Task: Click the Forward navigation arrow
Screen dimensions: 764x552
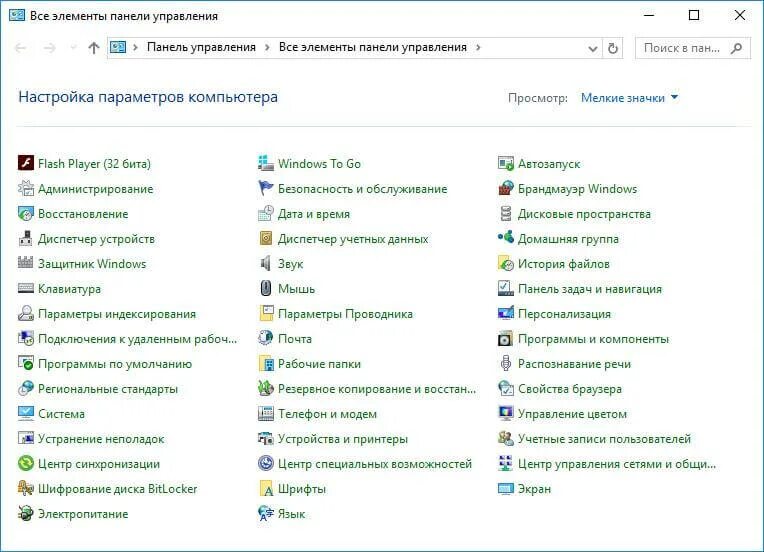Action: 49,48
